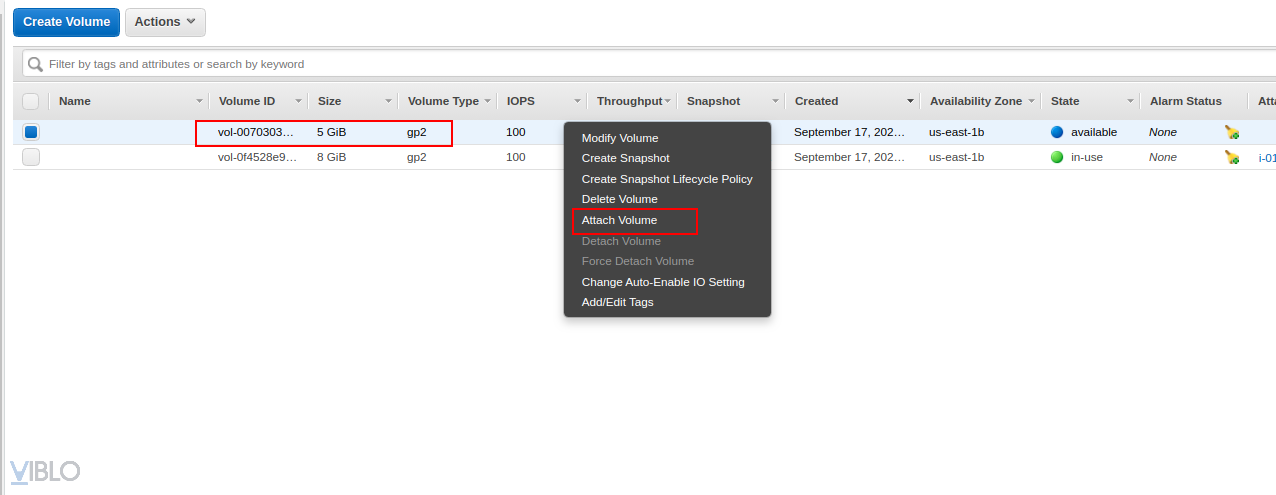Click the 5 GiB size cell
The image size is (1276, 495).
point(332,132)
